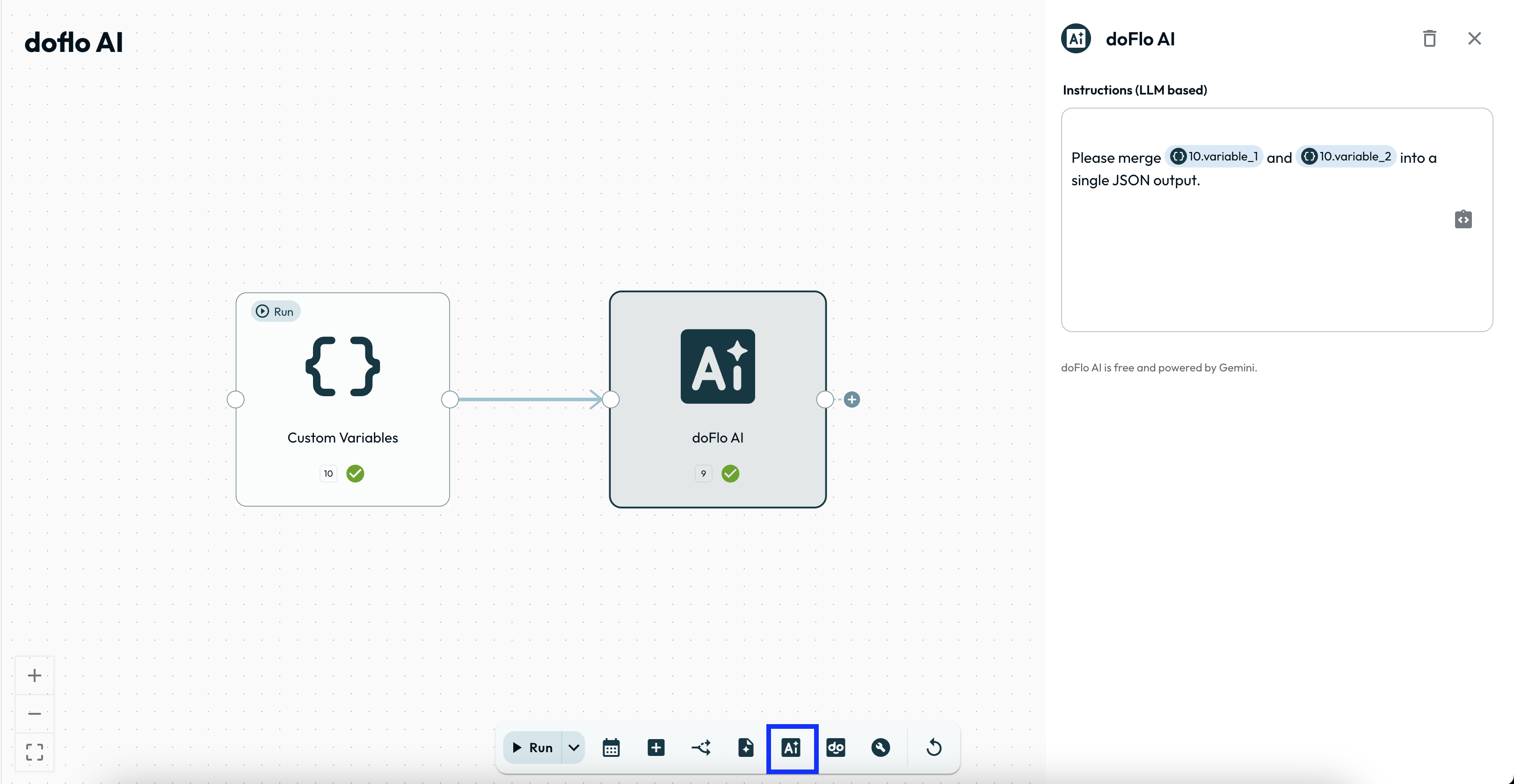Click the 10.variable_2 chip in instructions

1346,156
